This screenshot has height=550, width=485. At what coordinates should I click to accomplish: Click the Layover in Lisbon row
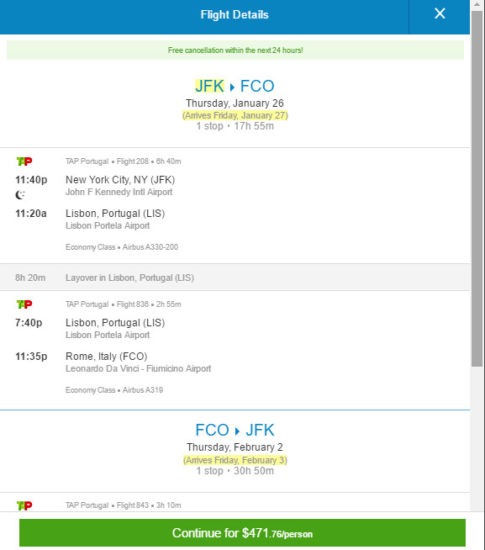coord(235,277)
